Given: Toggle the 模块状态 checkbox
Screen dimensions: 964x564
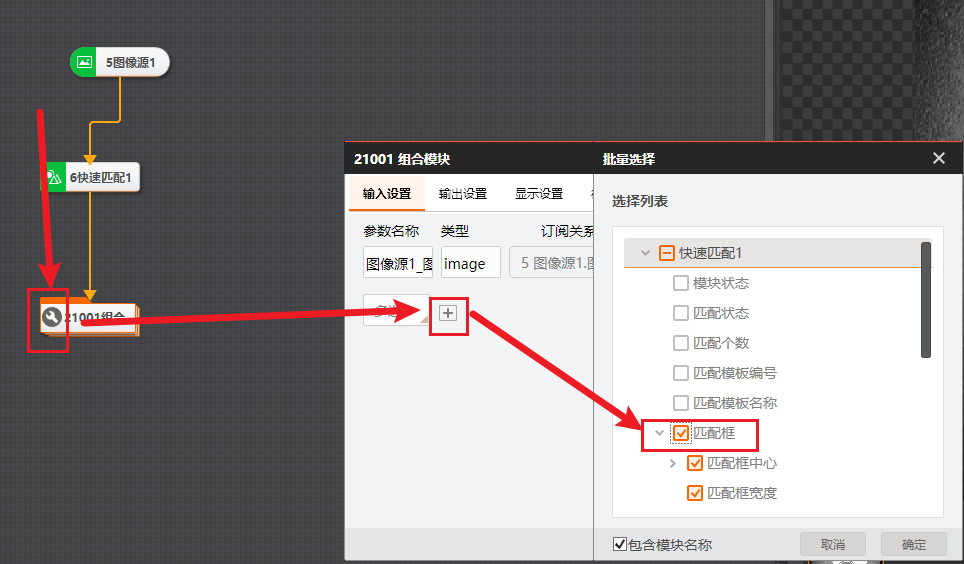Looking at the screenshot, I should point(681,283).
